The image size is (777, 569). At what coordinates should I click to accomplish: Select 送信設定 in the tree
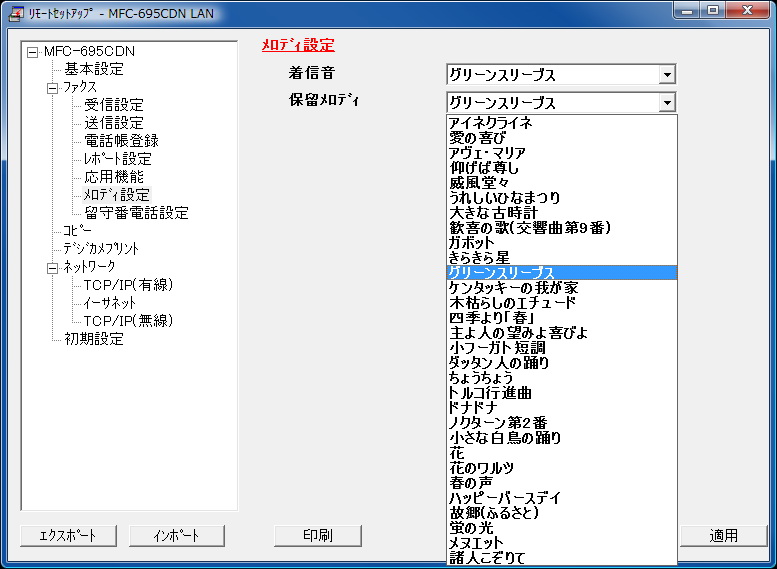click(x=113, y=122)
